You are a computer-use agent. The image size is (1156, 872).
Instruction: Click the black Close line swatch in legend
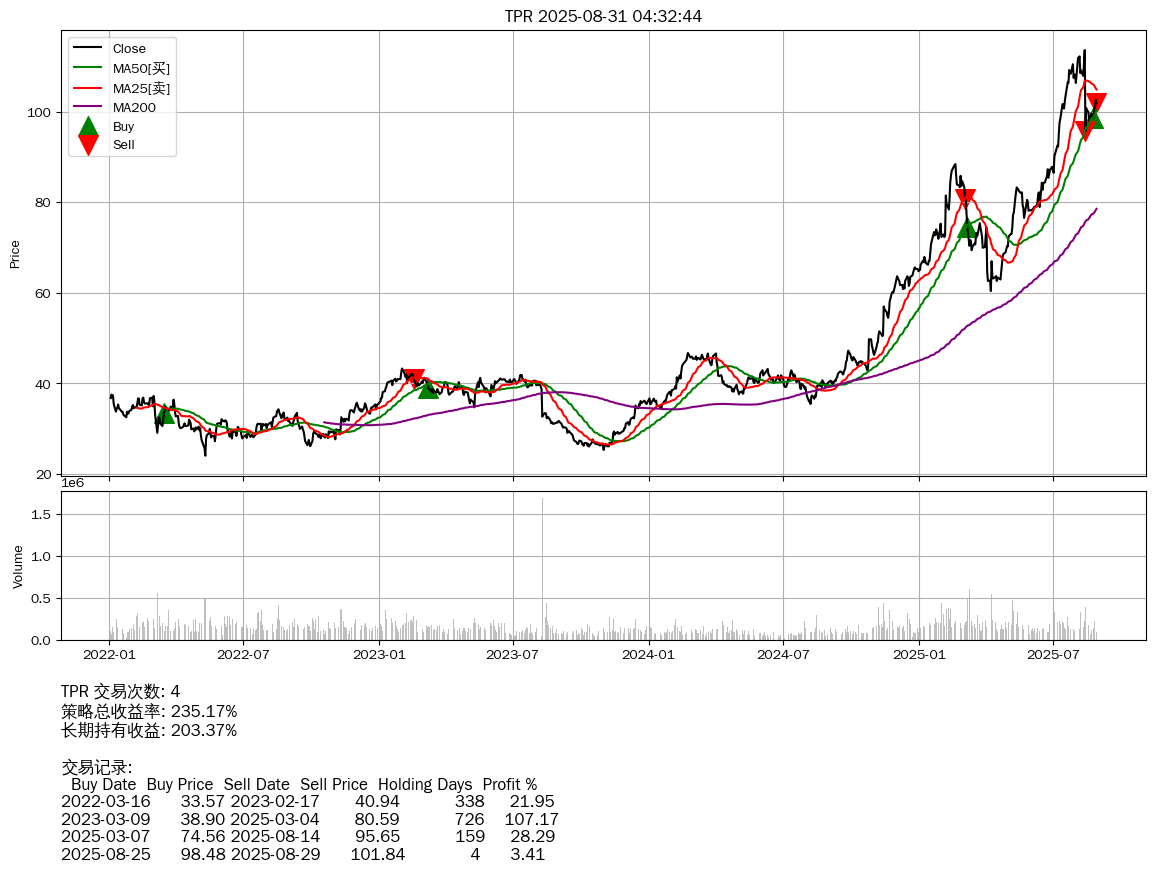point(88,49)
